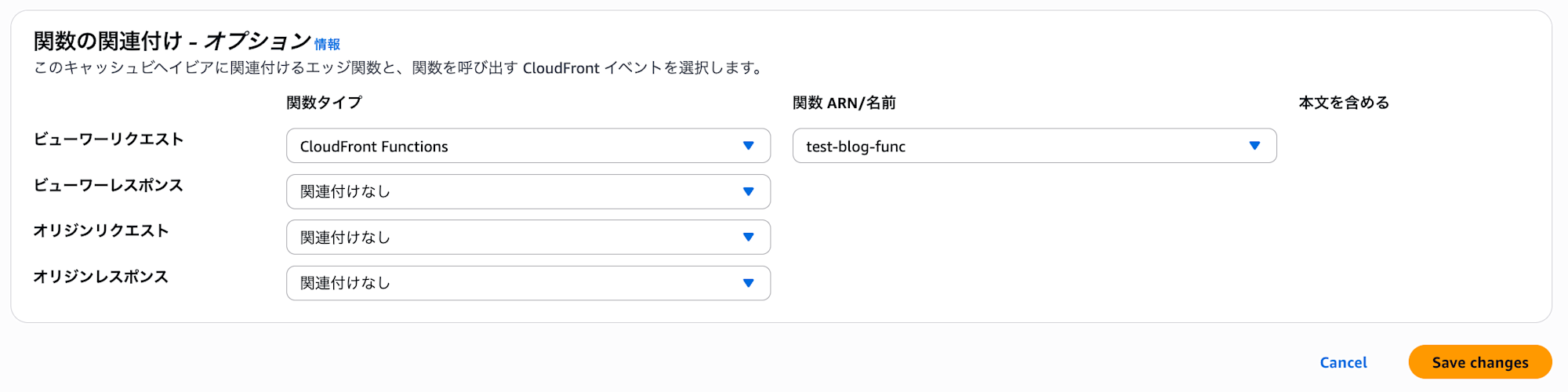Click arrow icon in オリジンリクエスト row
This screenshot has width=1568, height=392.
pyautogui.click(x=748, y=237)
